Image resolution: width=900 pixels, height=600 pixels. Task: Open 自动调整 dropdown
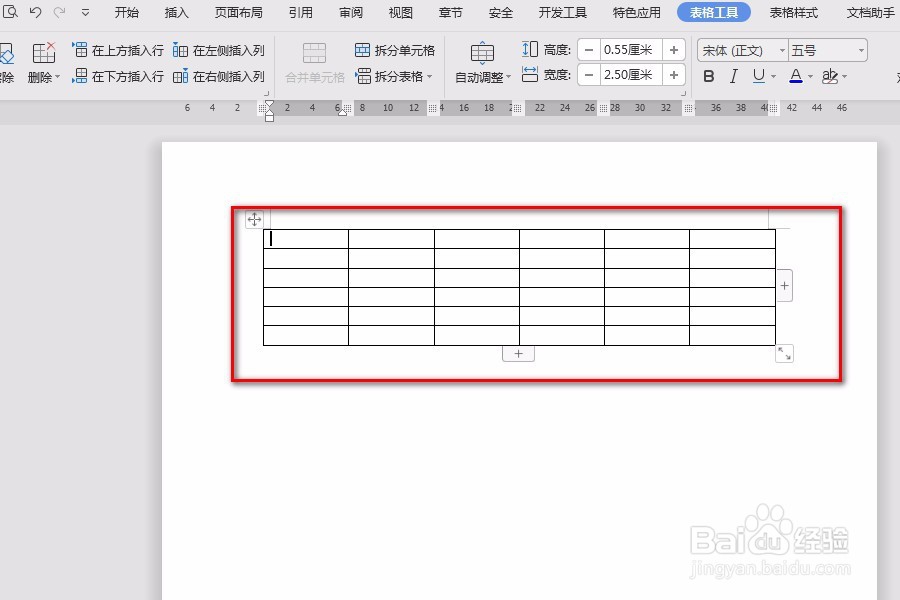483,63
